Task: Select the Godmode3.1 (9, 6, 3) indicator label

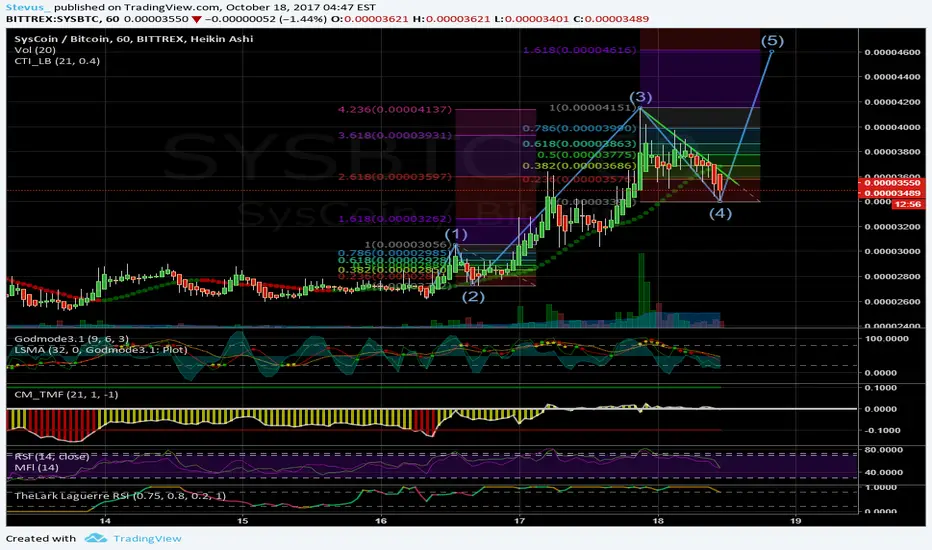Action: (x=71, y=339)
